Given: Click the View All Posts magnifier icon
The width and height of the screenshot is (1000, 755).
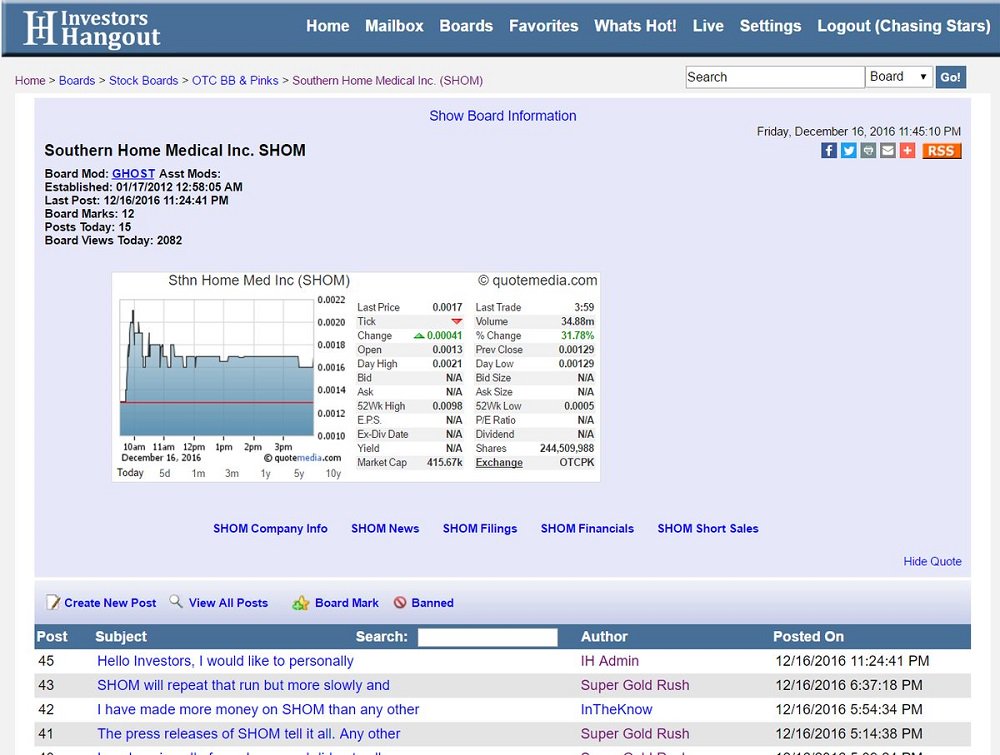Looking at the screenshot, I should (x=176, y=601).
